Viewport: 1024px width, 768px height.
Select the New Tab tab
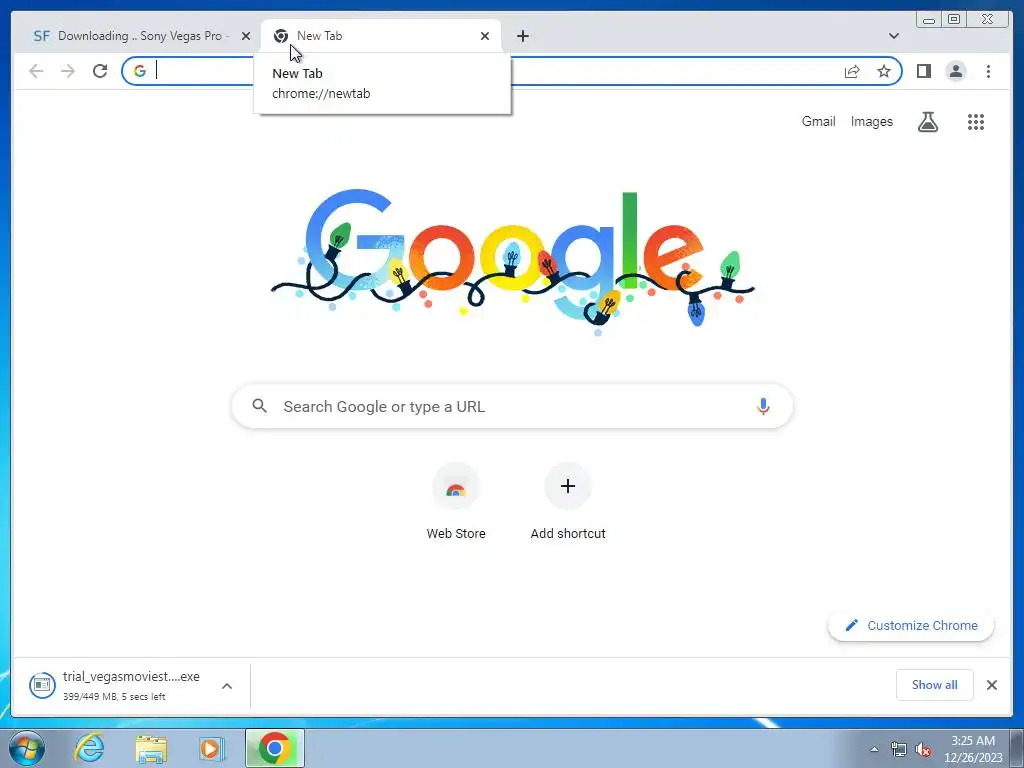point(381,36)
